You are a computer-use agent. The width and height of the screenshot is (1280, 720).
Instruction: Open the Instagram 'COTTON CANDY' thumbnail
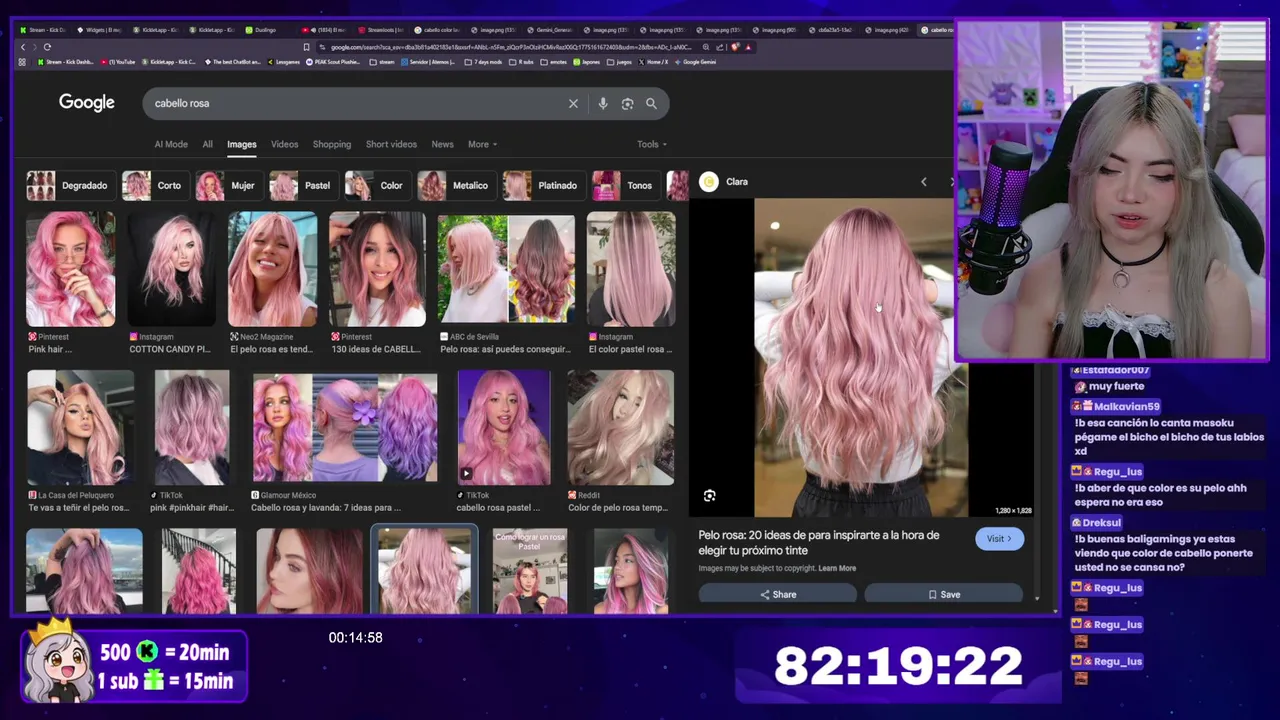tap(171, 269)
